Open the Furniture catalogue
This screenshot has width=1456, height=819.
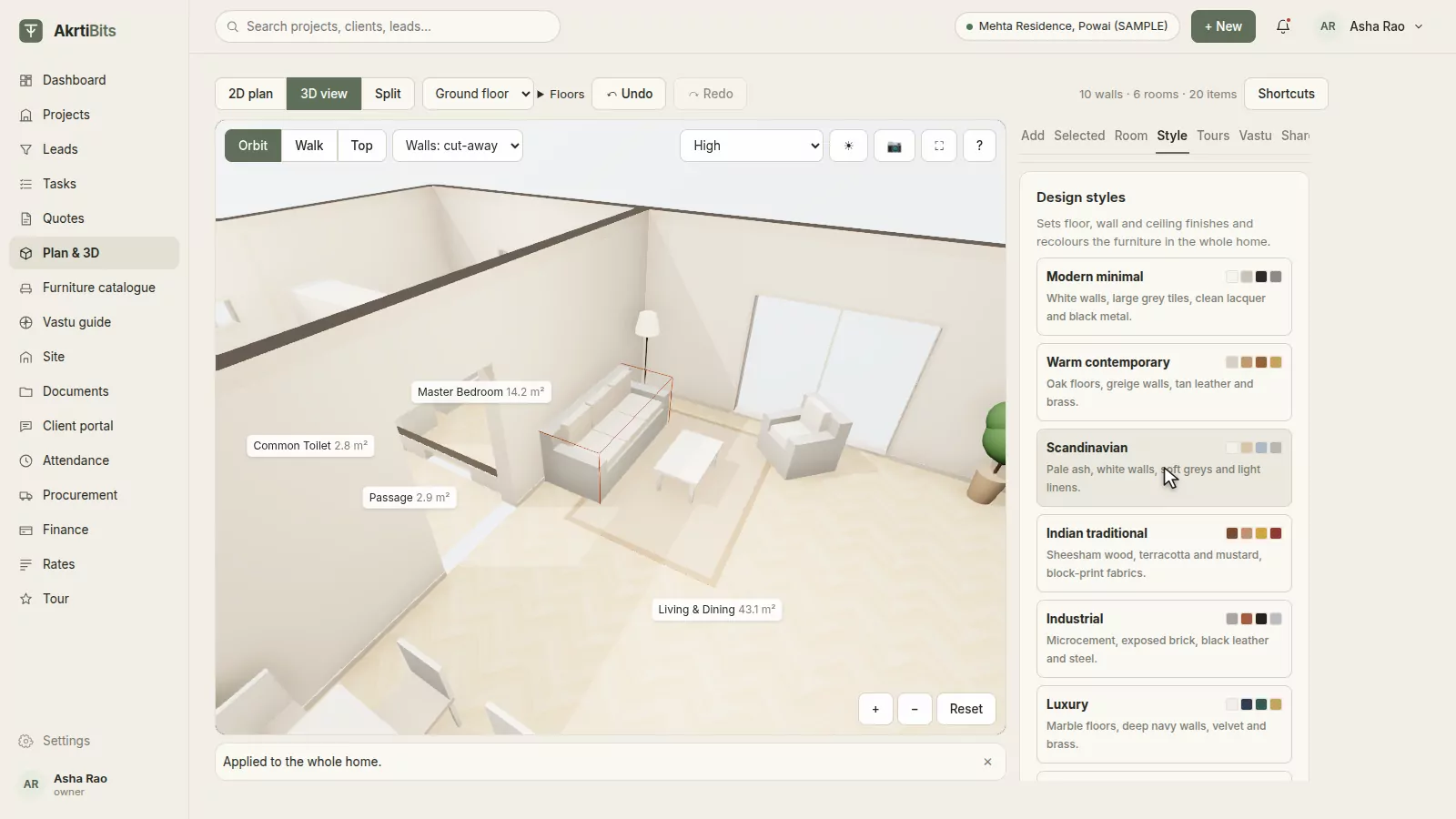(x=94, y=288)
